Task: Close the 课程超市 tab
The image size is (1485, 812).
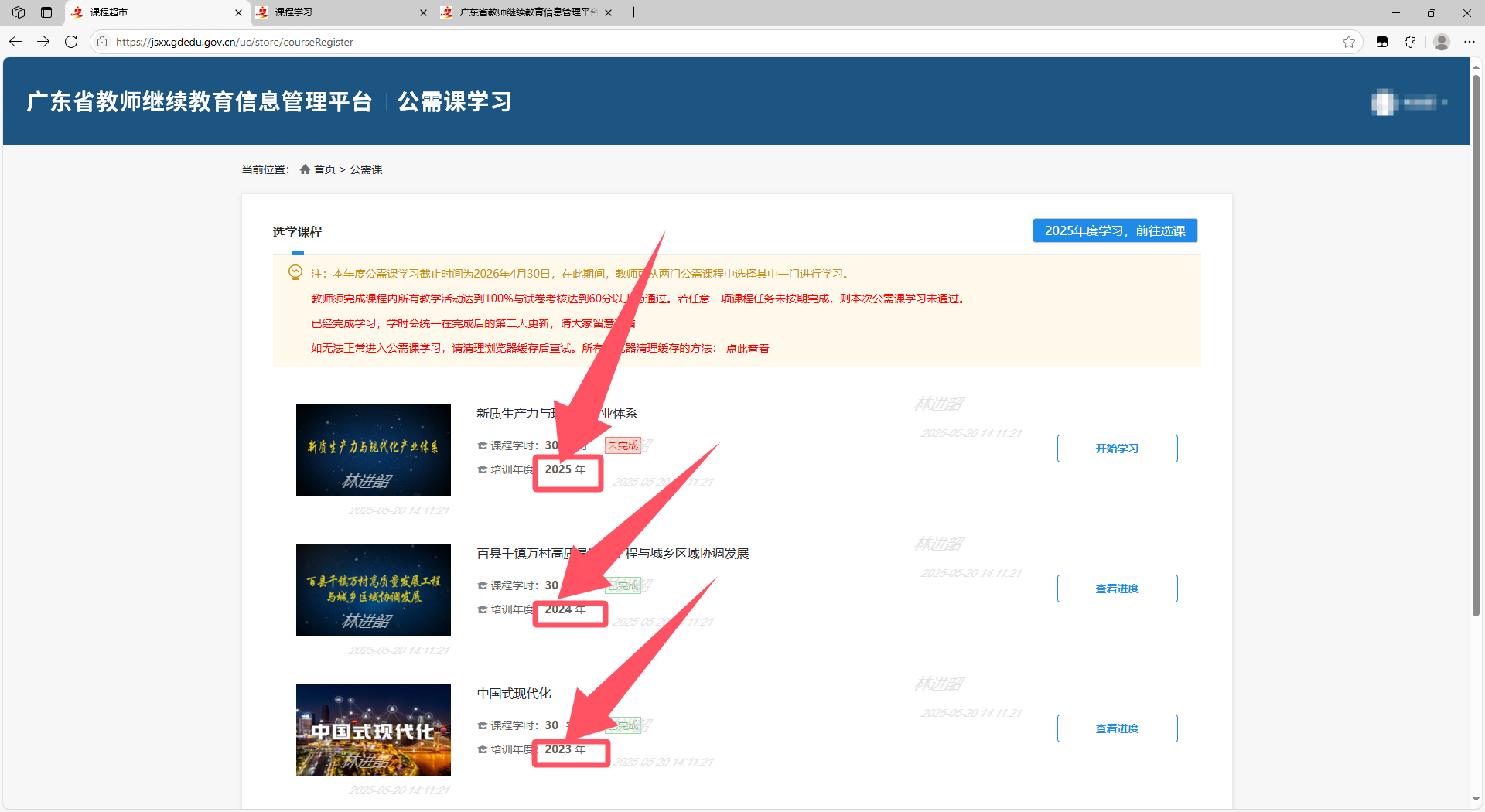Action: 238,12
